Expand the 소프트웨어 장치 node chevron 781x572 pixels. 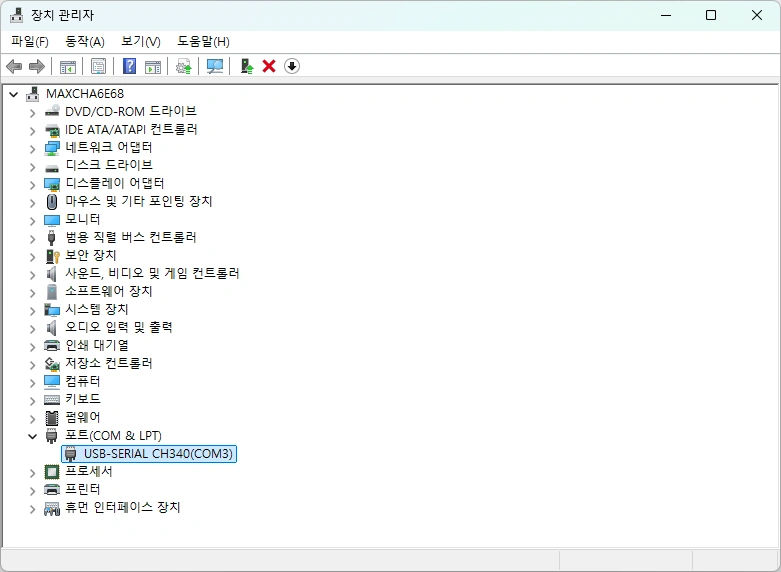pyautogui.click(x=32, y=293)
